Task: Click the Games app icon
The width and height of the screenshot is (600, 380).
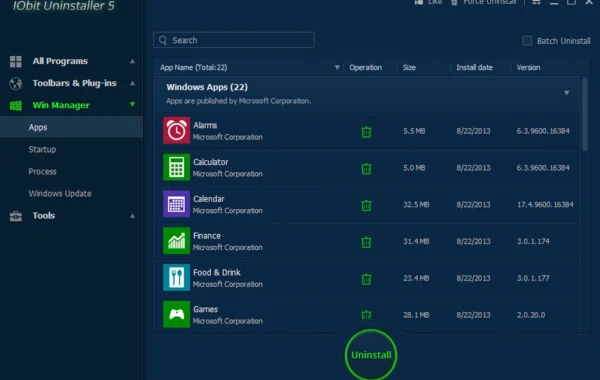Action: (x=176, y=314)
